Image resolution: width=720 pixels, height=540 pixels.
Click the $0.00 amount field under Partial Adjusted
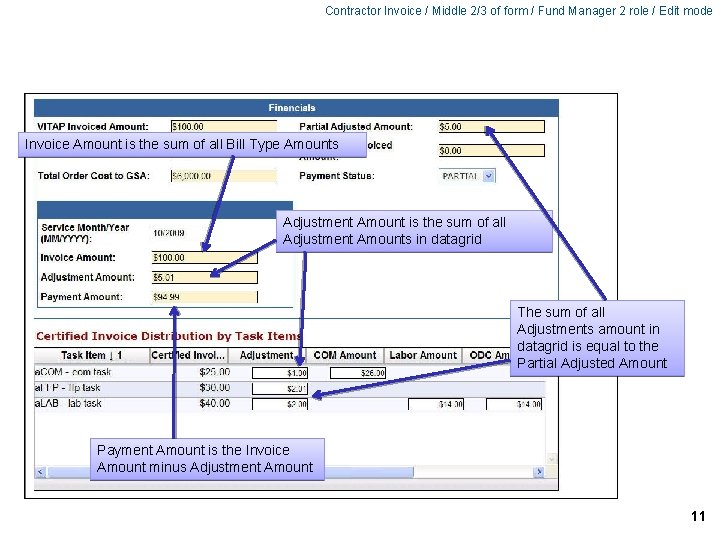pyautogui.click(x=492, y=151)
